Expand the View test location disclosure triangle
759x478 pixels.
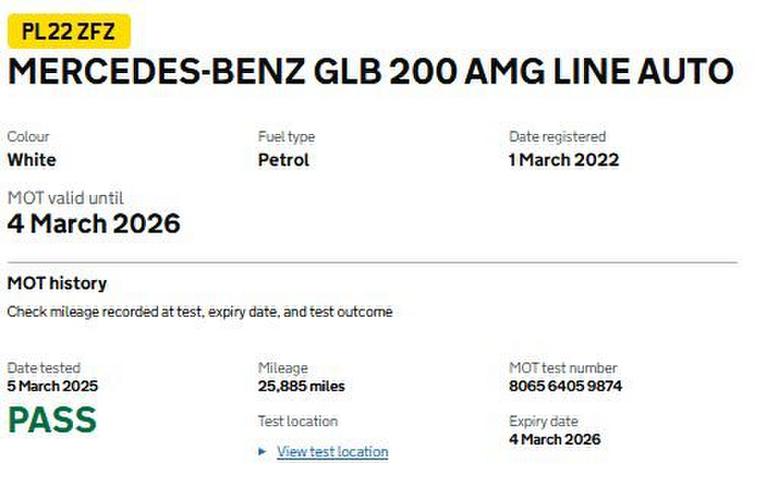(x=262, y=452)
